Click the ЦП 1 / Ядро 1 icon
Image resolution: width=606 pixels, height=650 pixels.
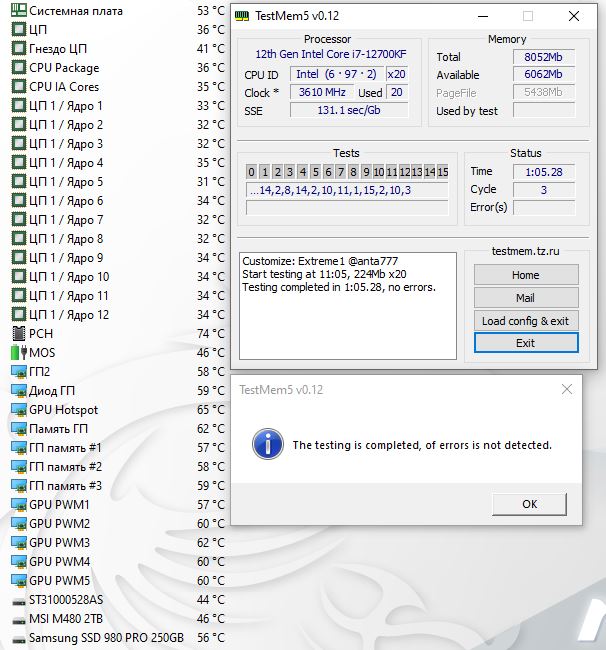point(19,106)
